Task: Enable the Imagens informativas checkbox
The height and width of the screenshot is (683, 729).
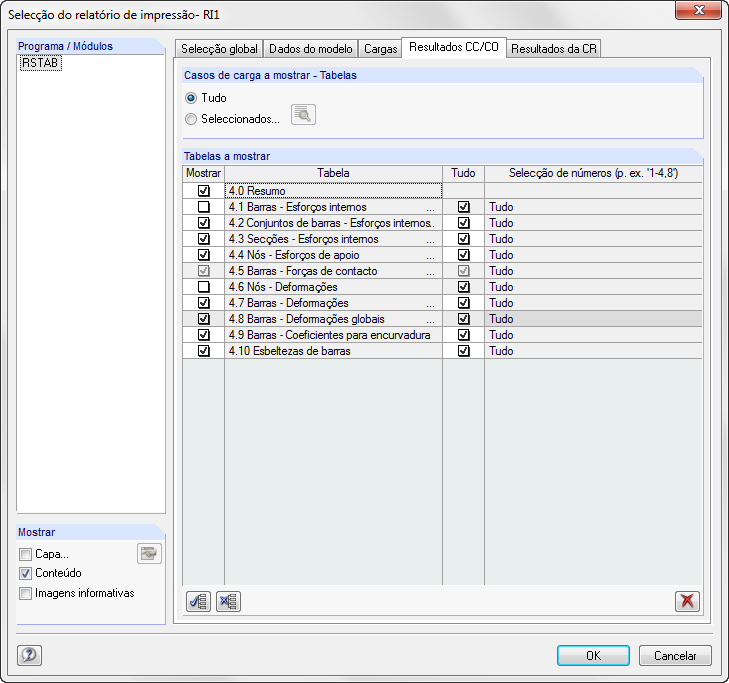Action: point(26,593)
